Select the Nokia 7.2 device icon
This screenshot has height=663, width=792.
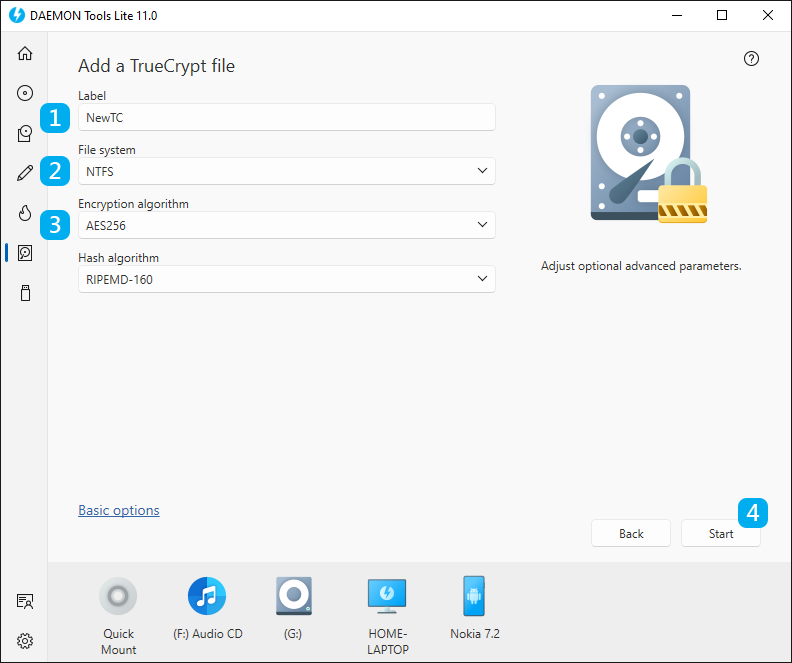point(474,596)
